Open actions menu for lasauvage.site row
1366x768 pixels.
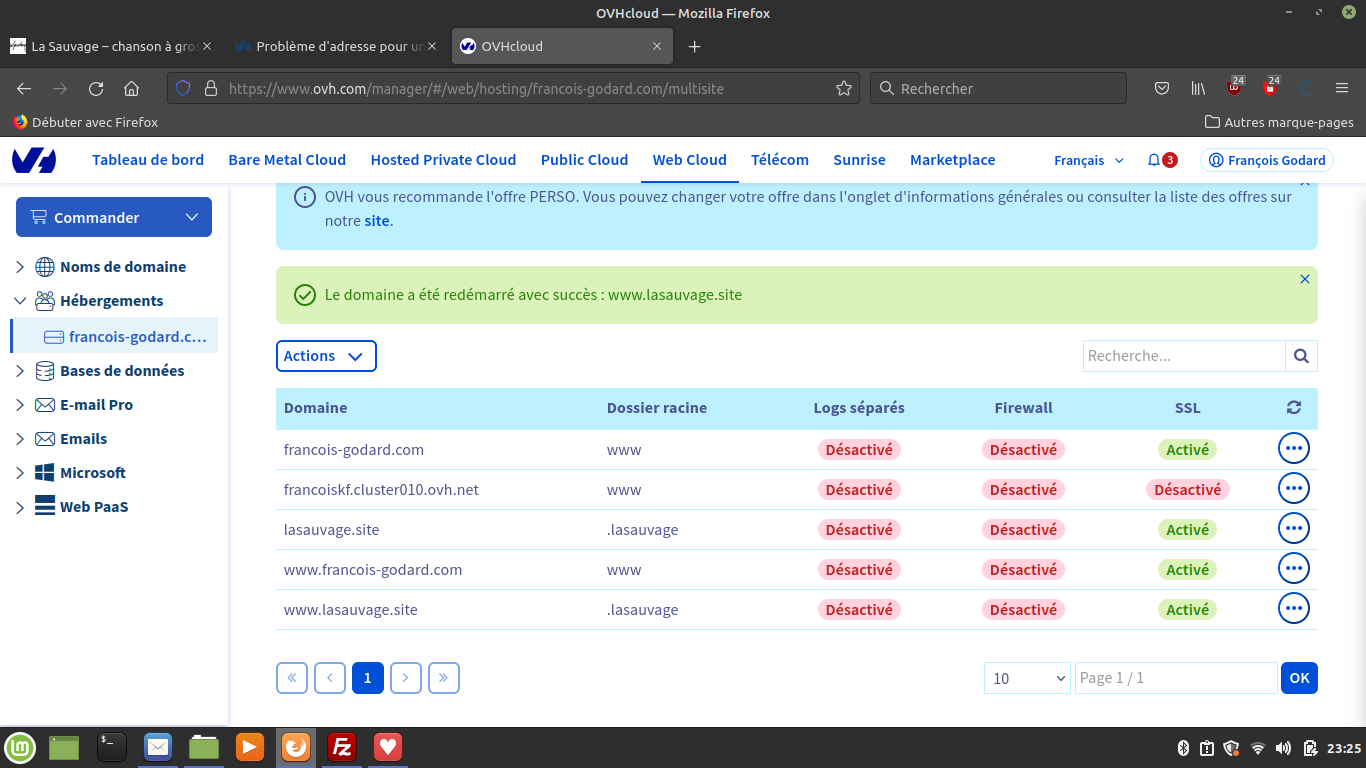pos(1294,528)
